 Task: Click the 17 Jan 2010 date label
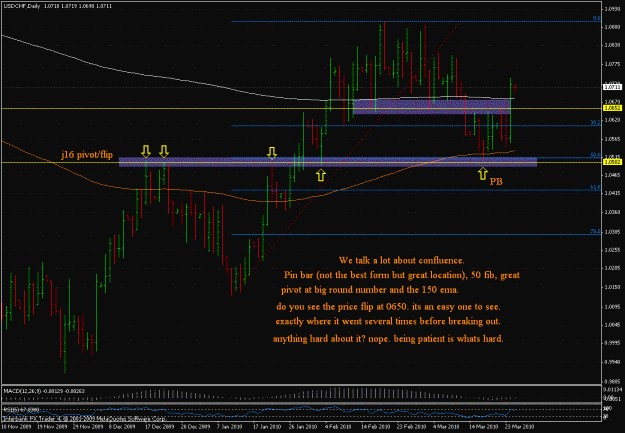click(266, 427)
